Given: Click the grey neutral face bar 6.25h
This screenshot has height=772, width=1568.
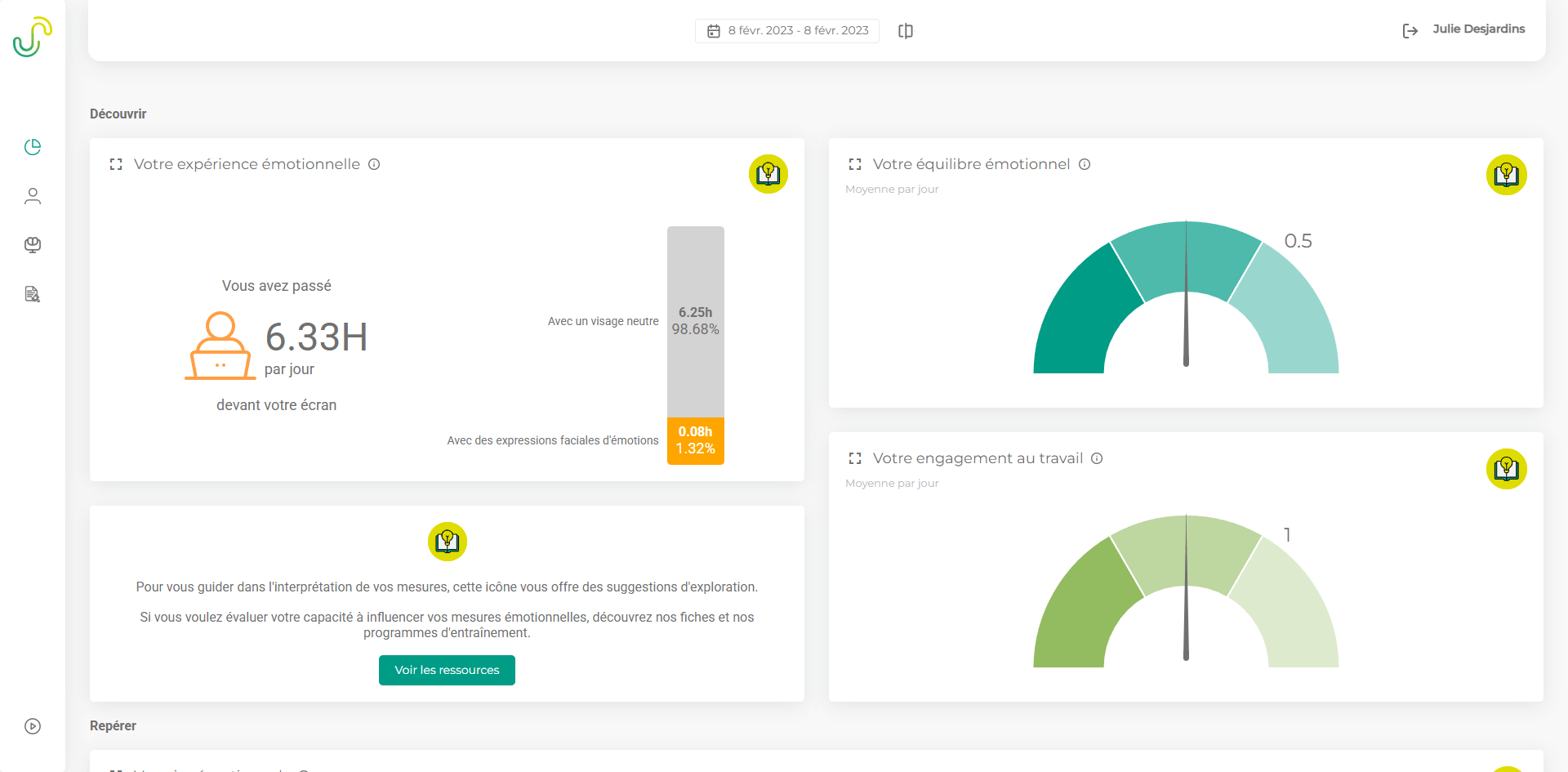Looking at the screenshot, I should click(x=696, y=321).
